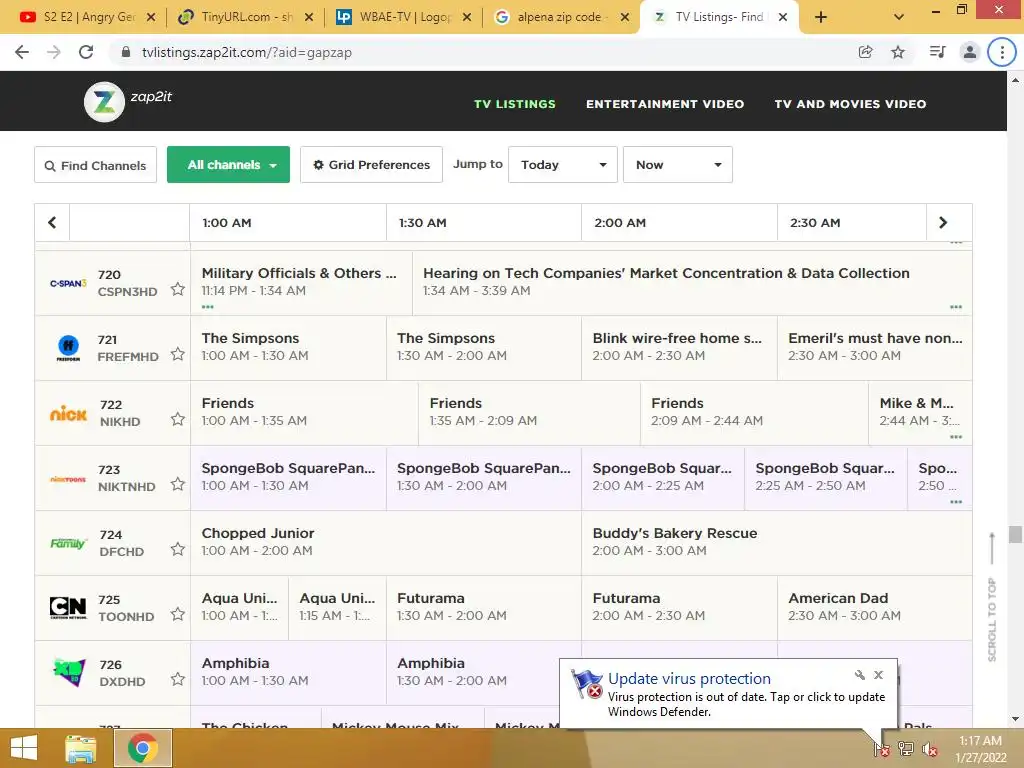Open Futurama 1:30 AM listing
This screenshot has height=768, width=1024.
[x=484, y=607]
